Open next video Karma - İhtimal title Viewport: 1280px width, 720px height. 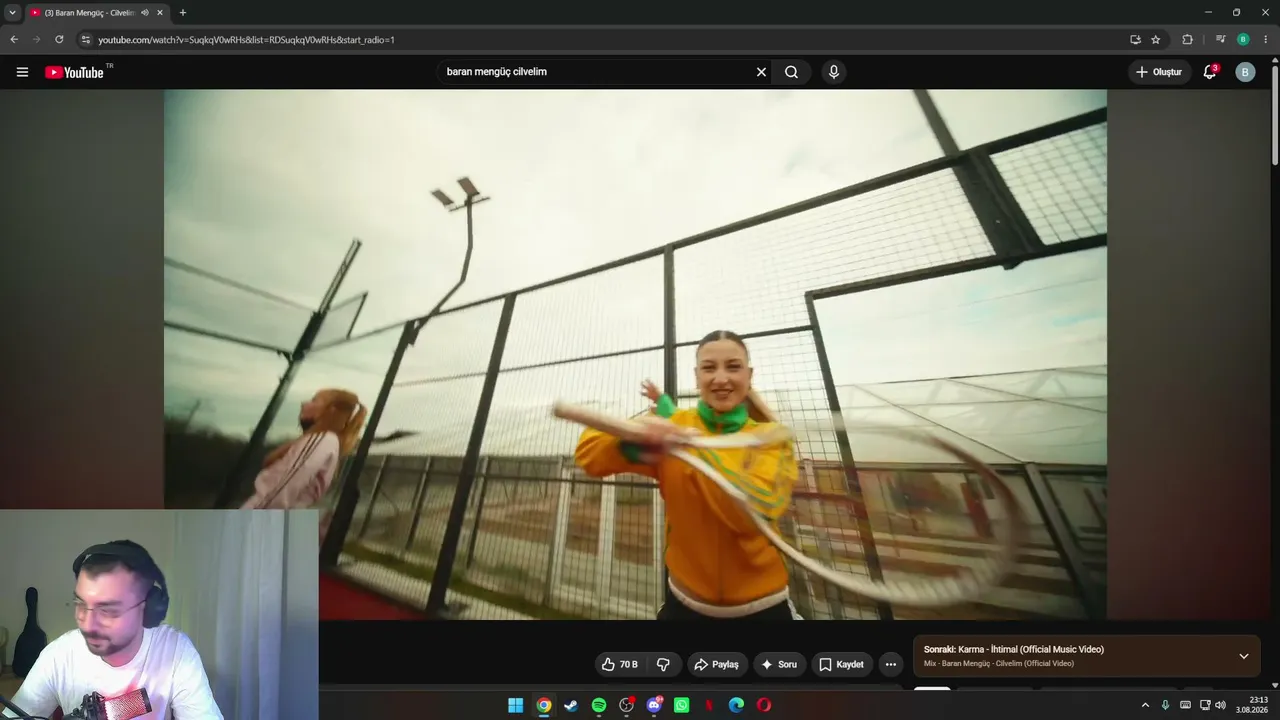coord(1014,649)
